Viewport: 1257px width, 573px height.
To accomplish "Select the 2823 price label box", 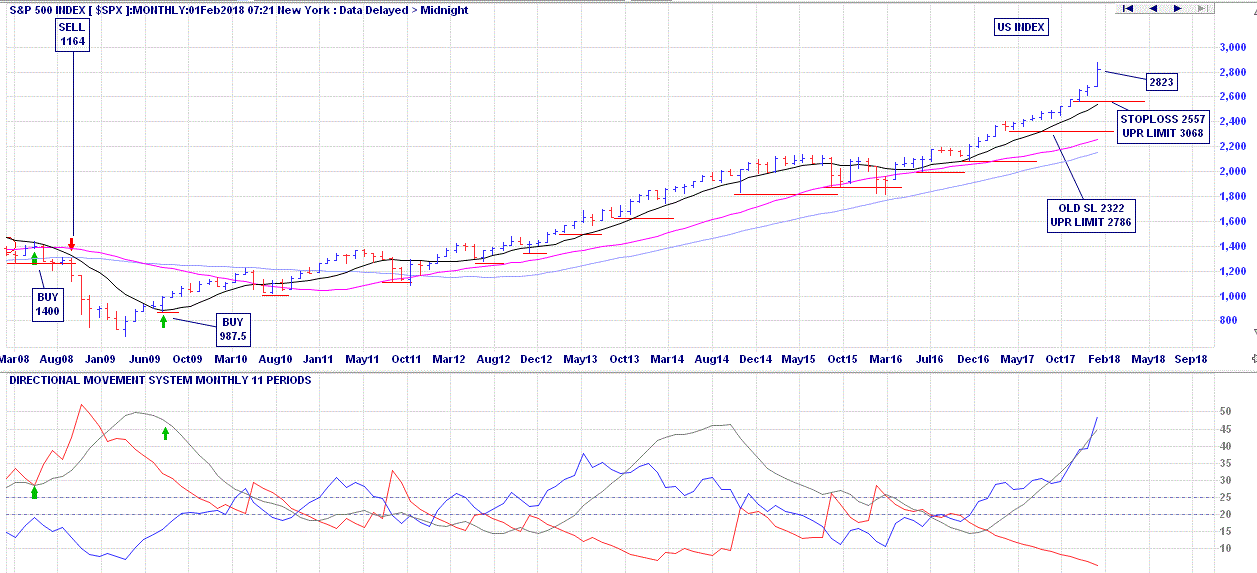I will click(x=1161, y=82).
